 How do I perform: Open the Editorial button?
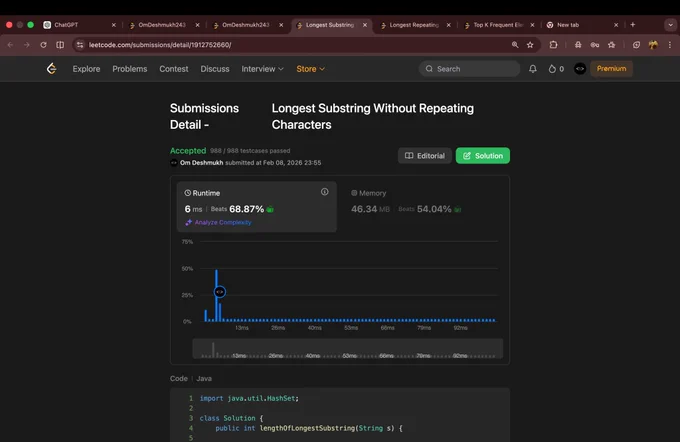tap(425, 156)
